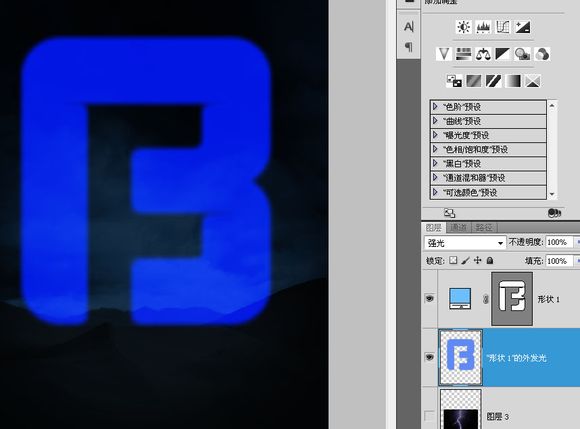Expand the "黑白"预设 group
The image size is (580, 429).
coord(435,163)
